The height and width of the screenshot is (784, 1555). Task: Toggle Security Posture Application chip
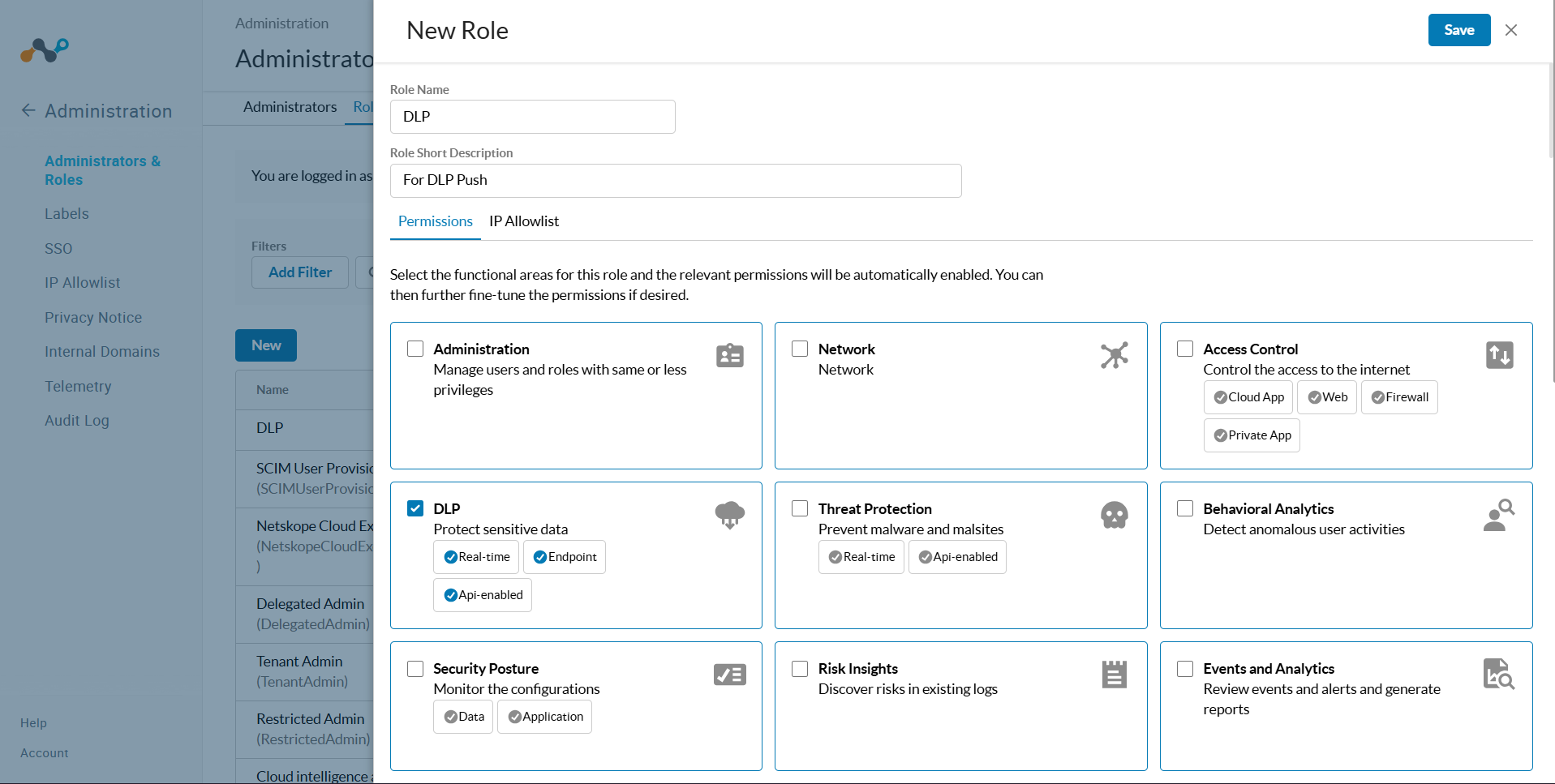[x=544, y=717]
